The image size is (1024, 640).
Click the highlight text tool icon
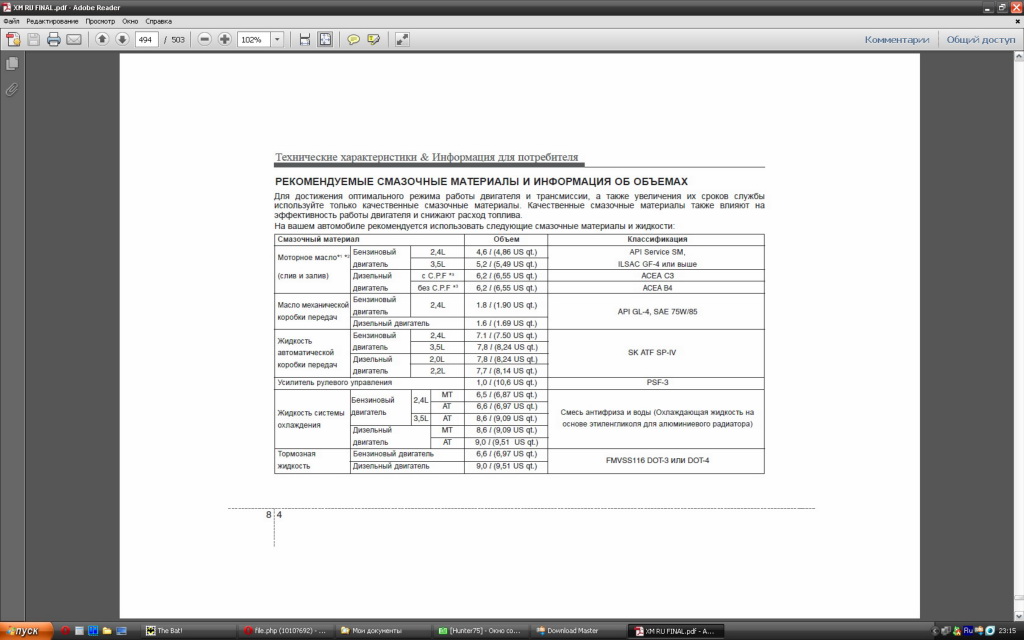374,39
